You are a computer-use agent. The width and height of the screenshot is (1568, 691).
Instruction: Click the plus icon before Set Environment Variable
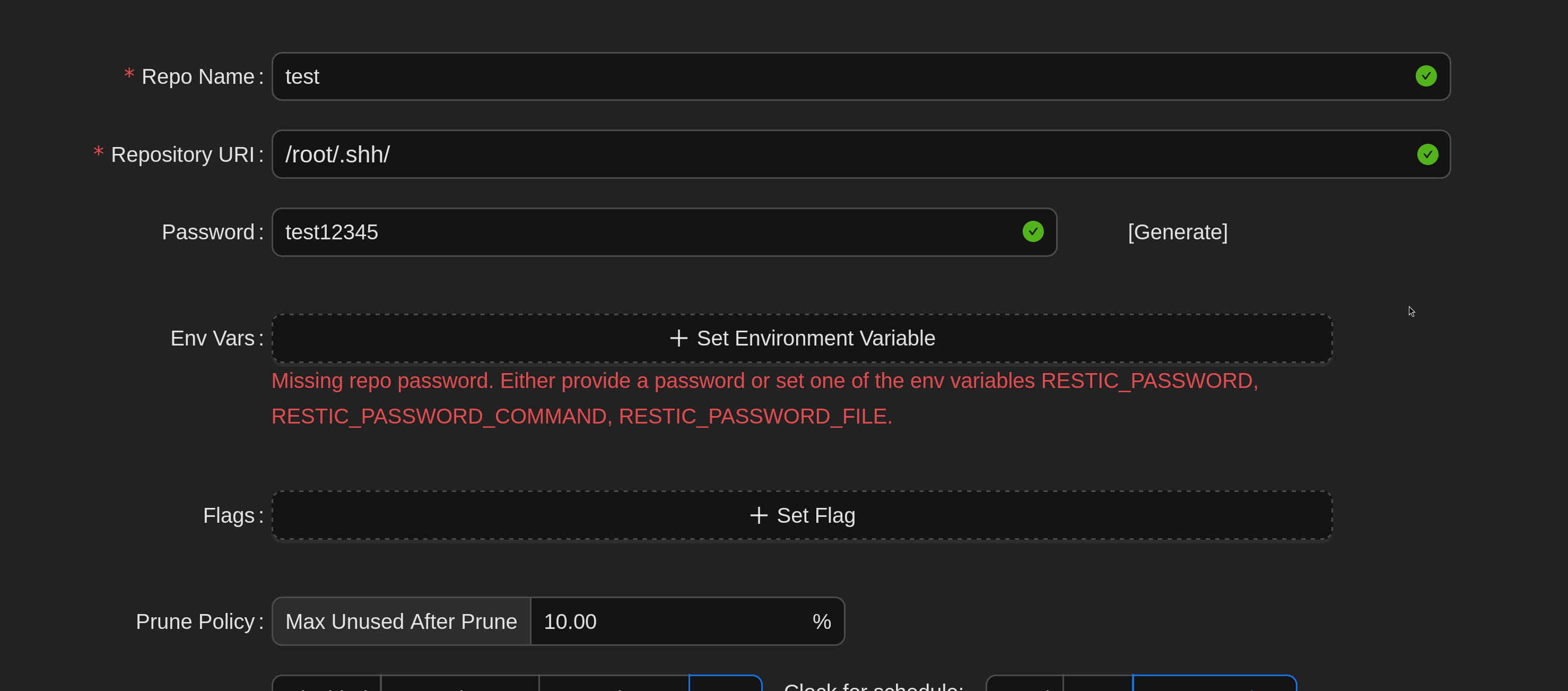tap(678, 339)
